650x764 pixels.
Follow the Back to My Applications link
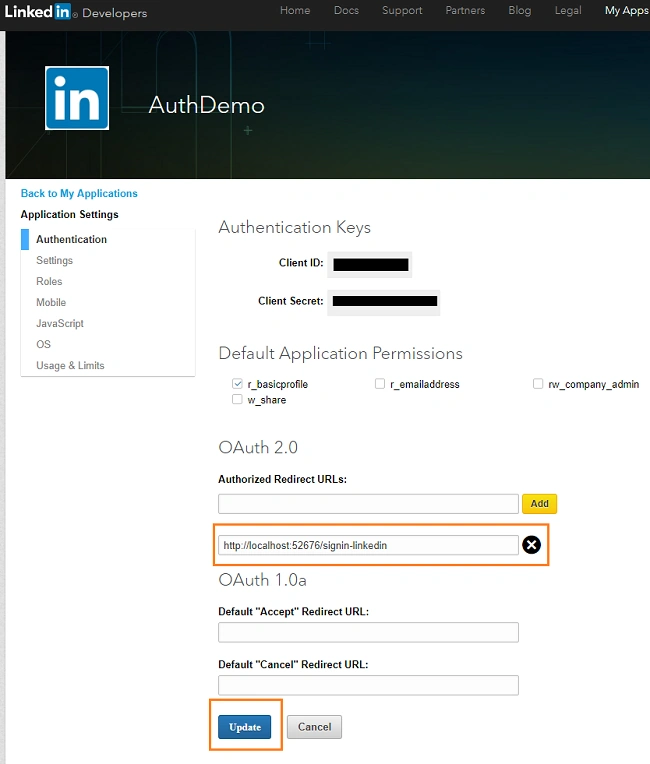pyautogui.click(x=79, y=193)
